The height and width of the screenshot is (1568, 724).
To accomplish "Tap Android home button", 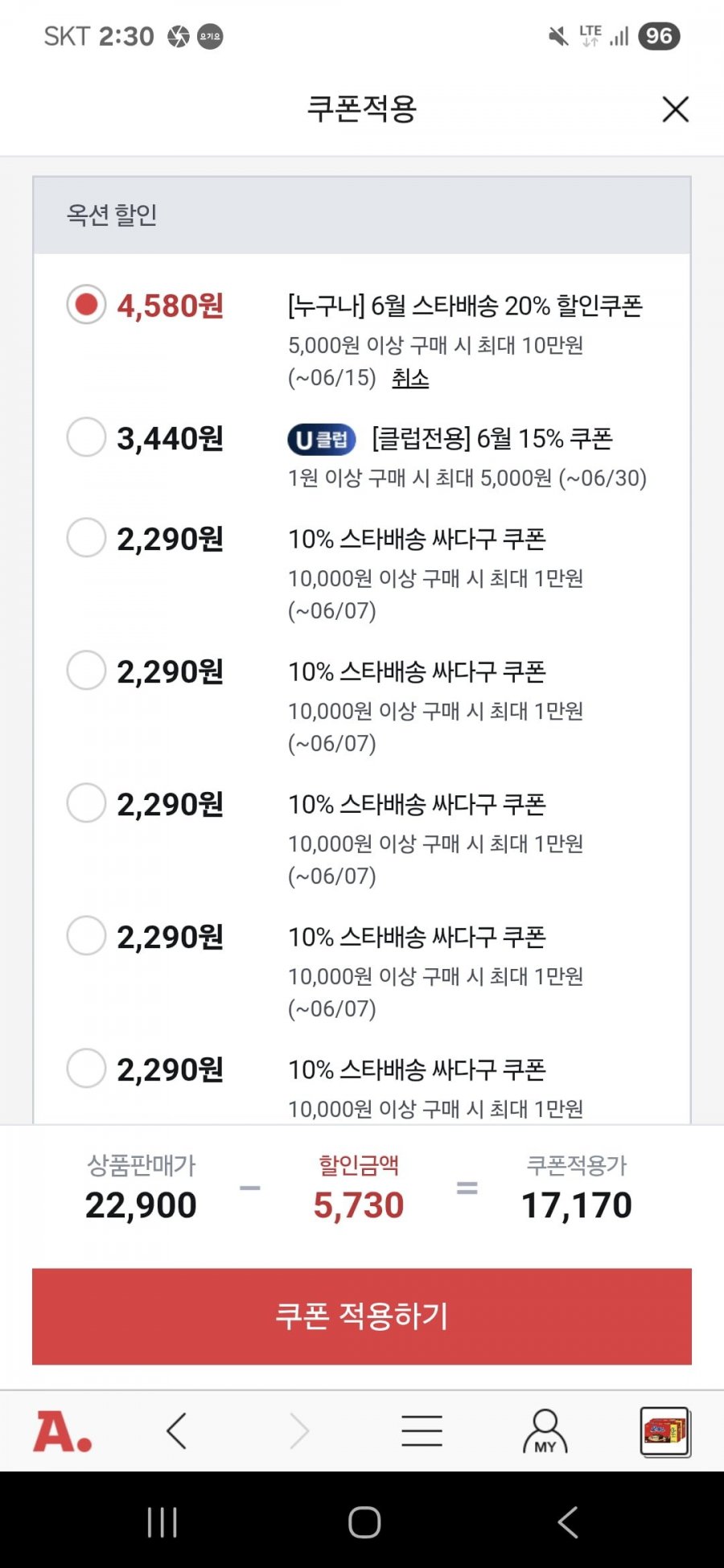I will pos(364,1522).
